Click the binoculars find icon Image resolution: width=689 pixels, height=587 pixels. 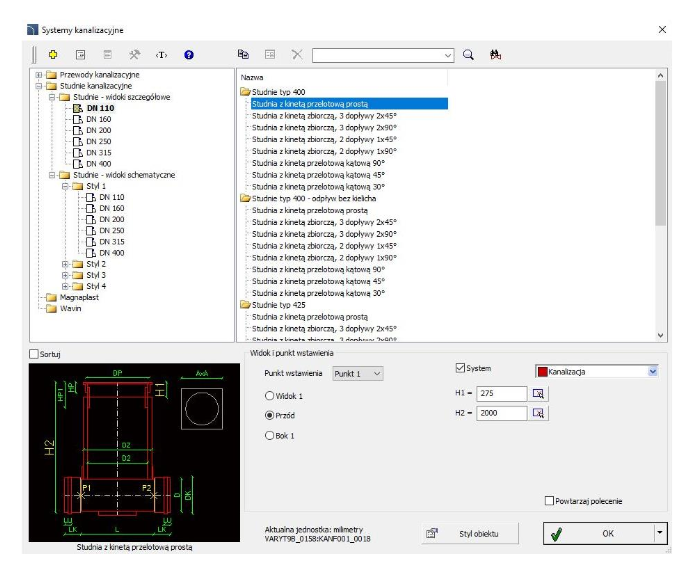tap(494, 56)
